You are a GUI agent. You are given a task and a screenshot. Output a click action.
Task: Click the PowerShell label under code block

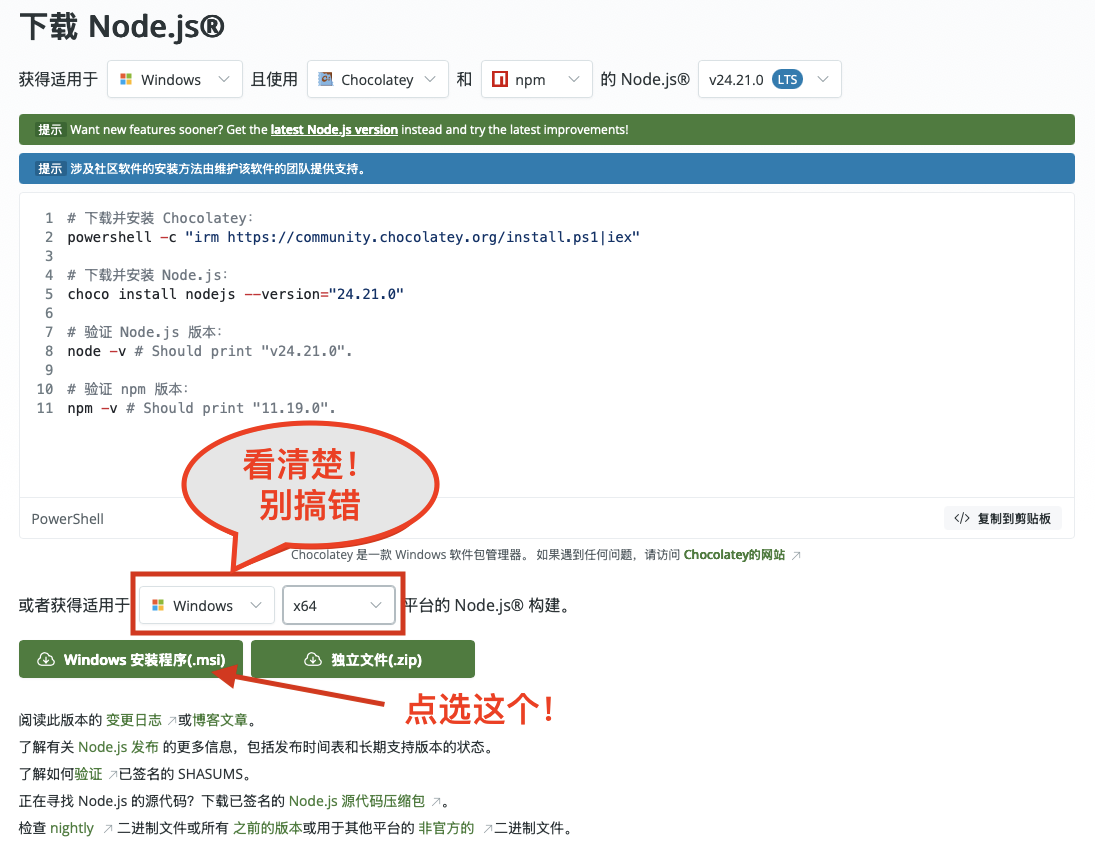point(68,519)
